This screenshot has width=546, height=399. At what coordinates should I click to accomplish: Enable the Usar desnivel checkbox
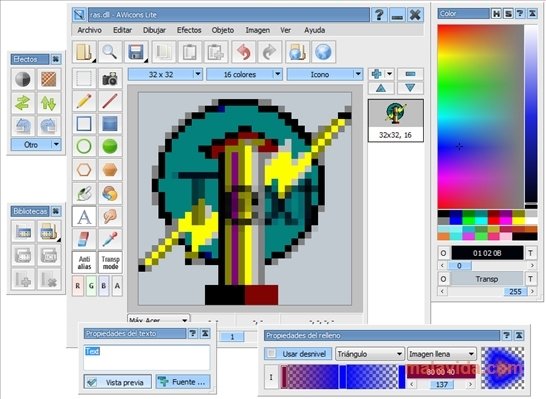click(272, 354)
